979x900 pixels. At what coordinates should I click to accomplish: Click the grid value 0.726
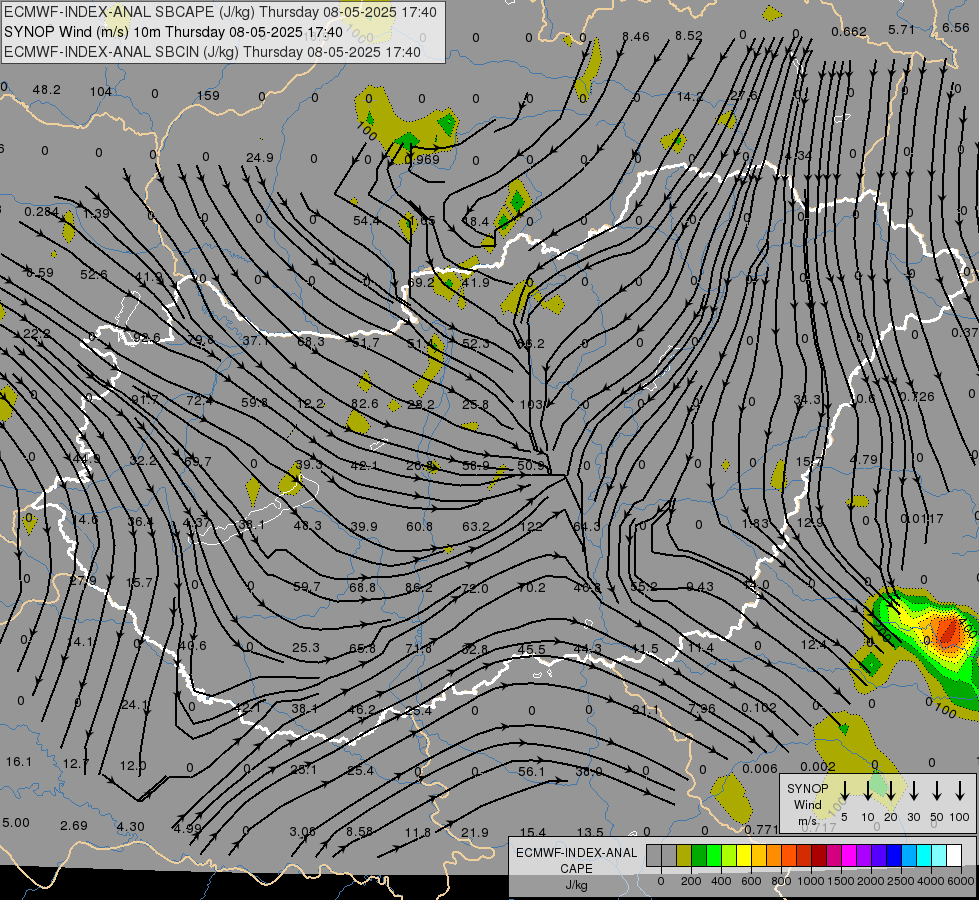[917, 397]
